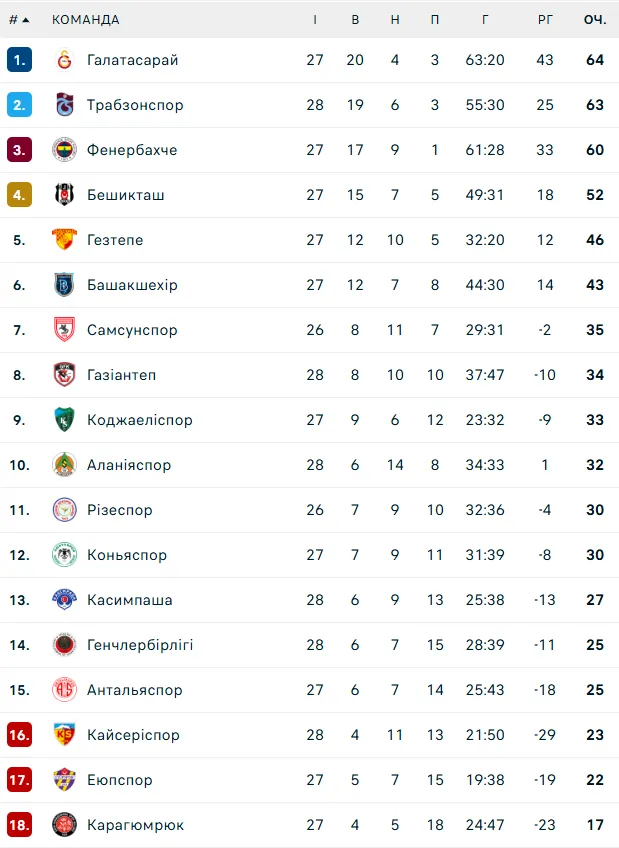Open the Коньяспор team page

point(127,555)
